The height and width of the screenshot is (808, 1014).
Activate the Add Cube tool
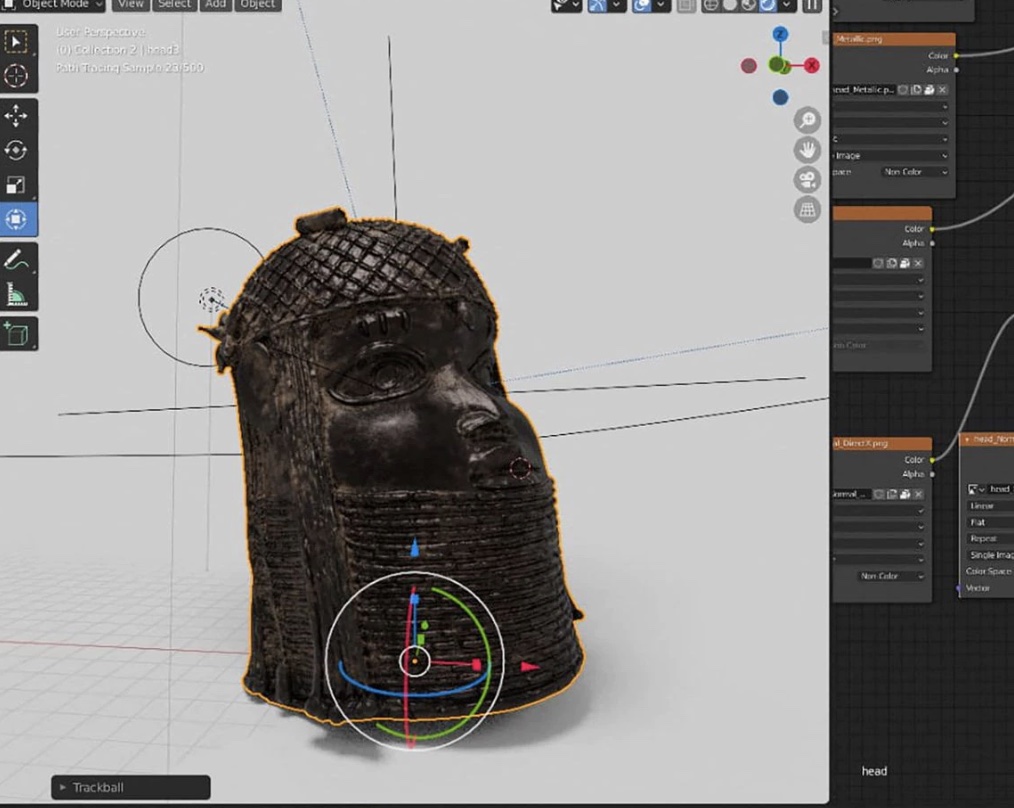[x=17, y=330]
